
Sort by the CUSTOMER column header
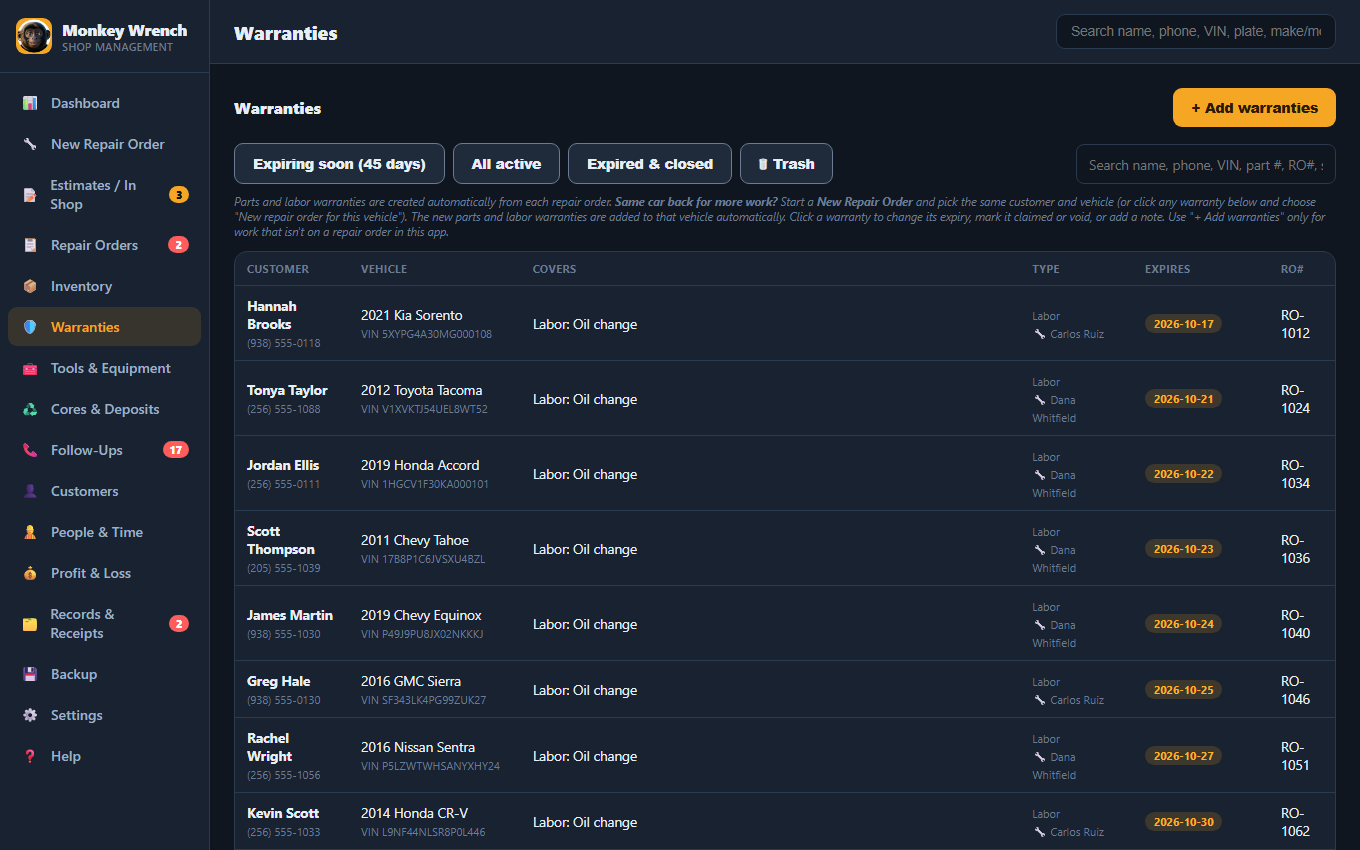coord(278,269)
